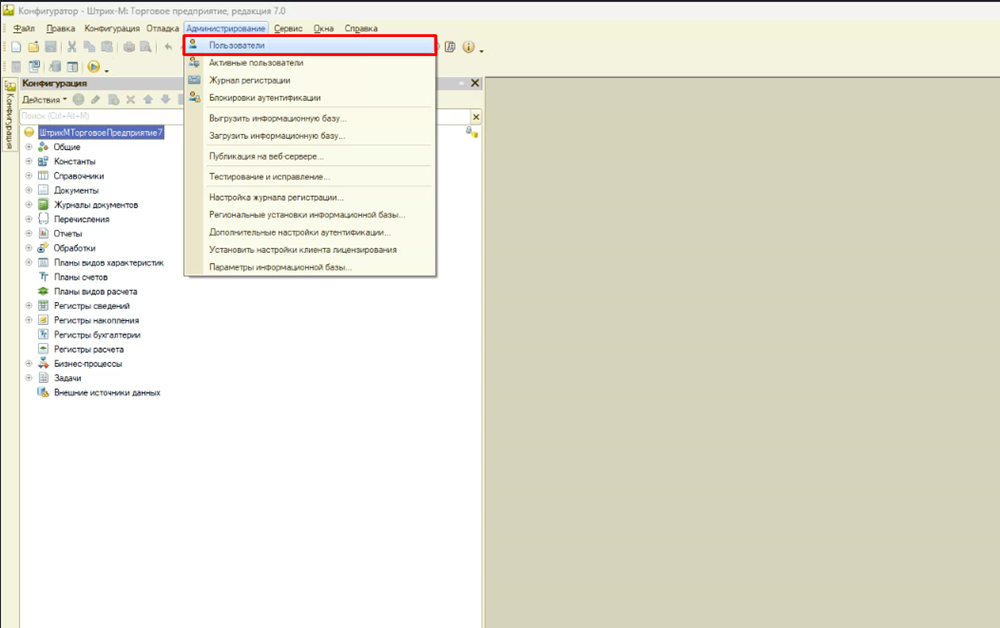Click the delete X icon in the Конфигурация toolbar
Image resolution: width=1000 pixels, height=628 pixels.
click(130, 100)
